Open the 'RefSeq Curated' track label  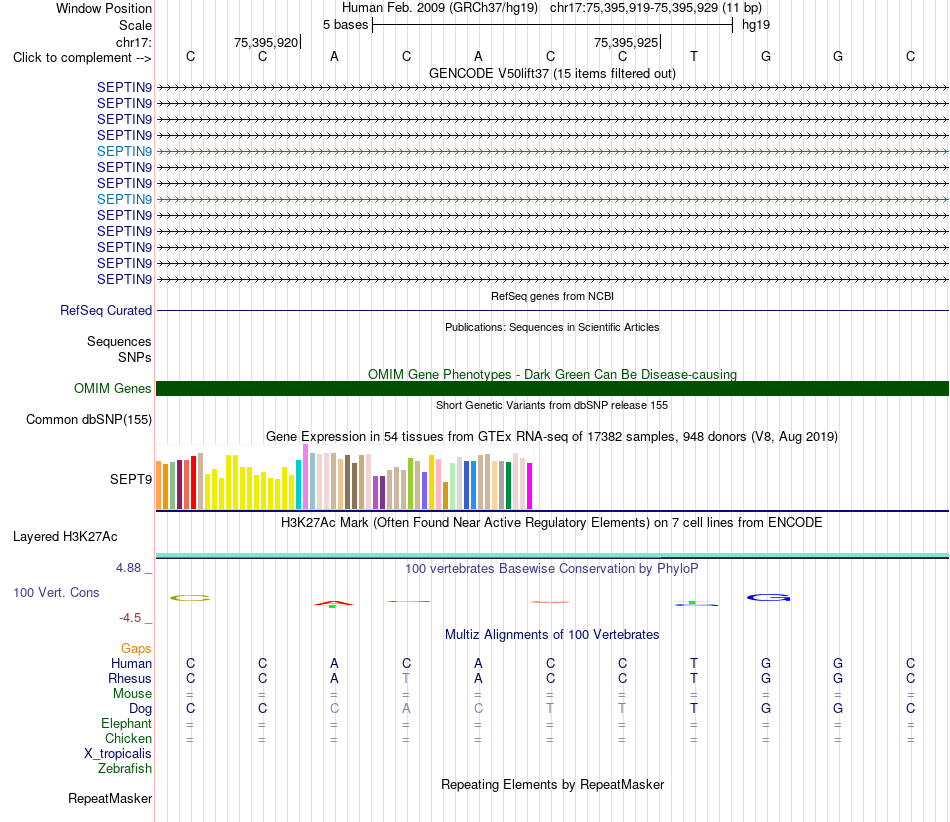pyautogui.click(x=106, y=310)
